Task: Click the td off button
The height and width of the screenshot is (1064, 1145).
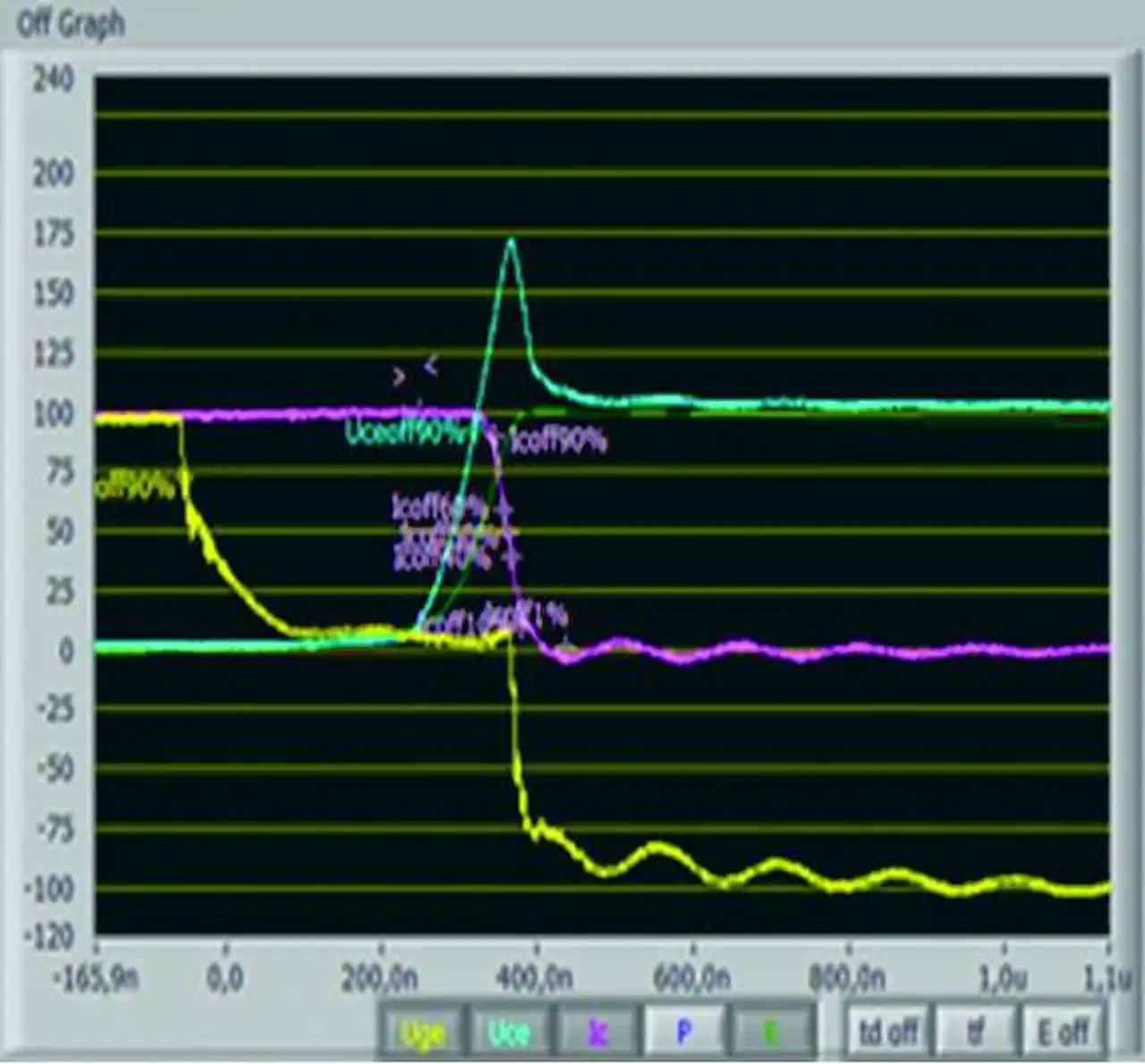Action: [x=887, y=1033]
